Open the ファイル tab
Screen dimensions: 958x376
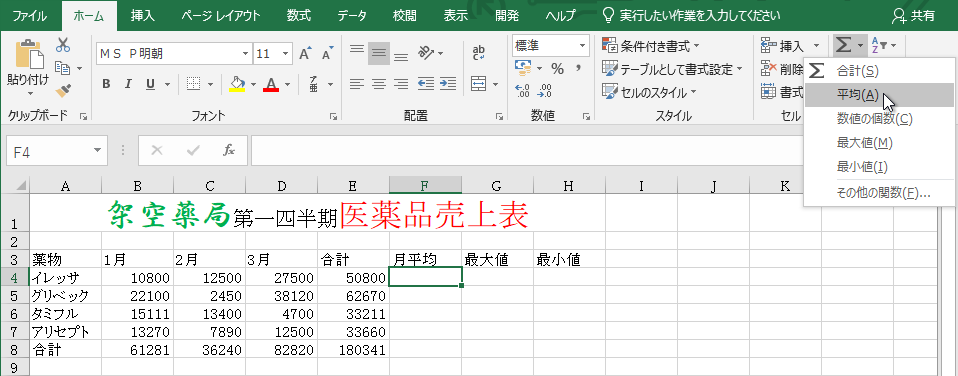point(30,16)
